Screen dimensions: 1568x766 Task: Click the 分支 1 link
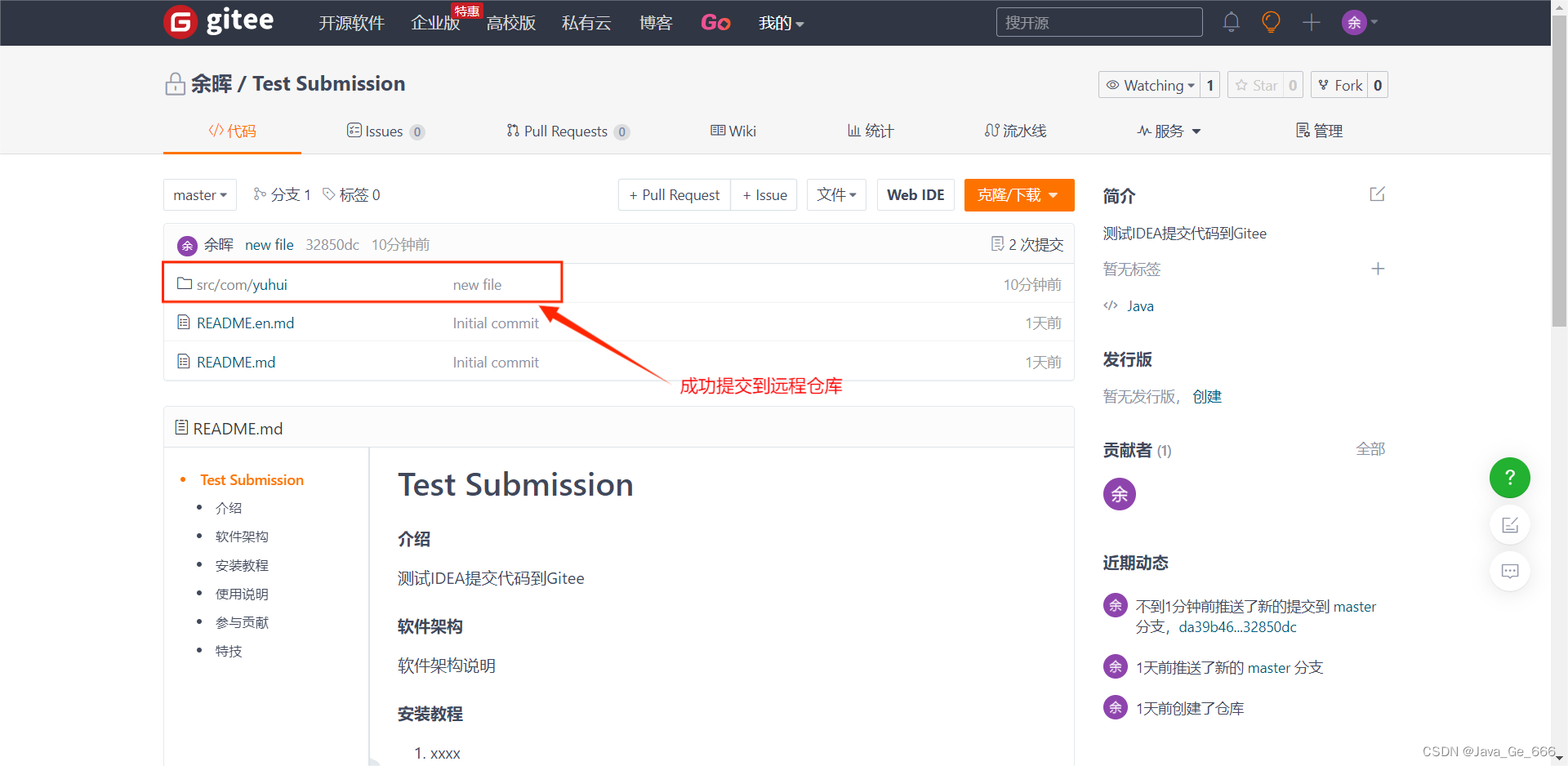pos(283,194)
